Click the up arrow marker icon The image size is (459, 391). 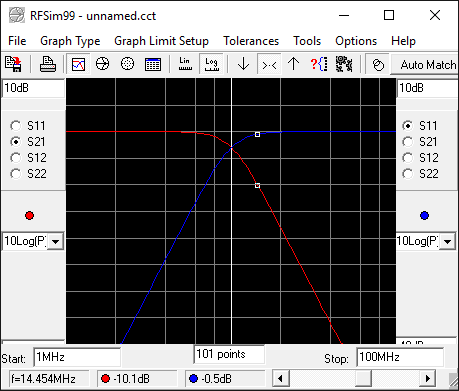click(293, 64)
